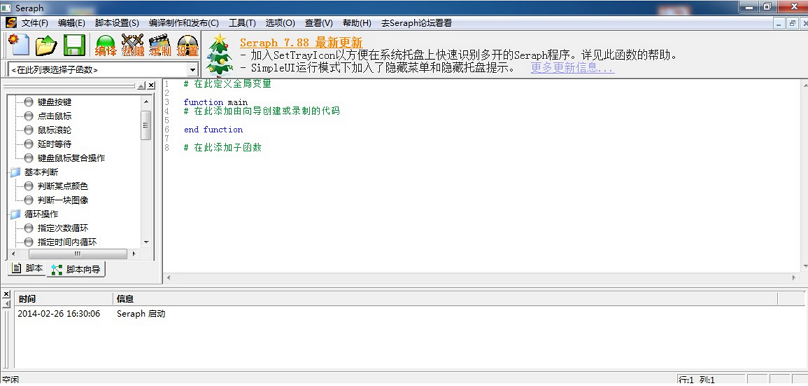Select 鼠标滚轮 wizard item
The image size is (808, 386).
point(55,130)
